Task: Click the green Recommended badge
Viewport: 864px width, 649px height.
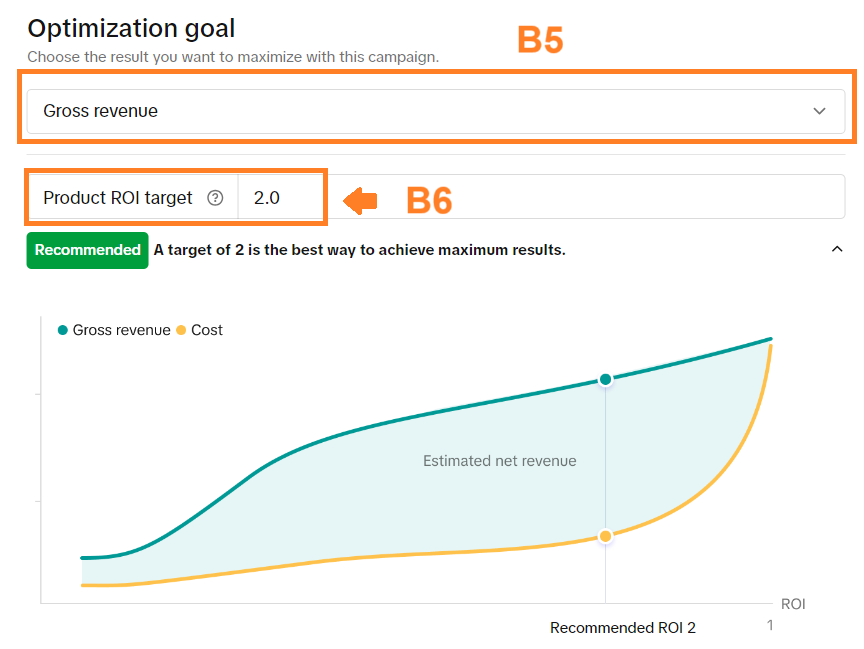Action: click(x=88, y=250)
